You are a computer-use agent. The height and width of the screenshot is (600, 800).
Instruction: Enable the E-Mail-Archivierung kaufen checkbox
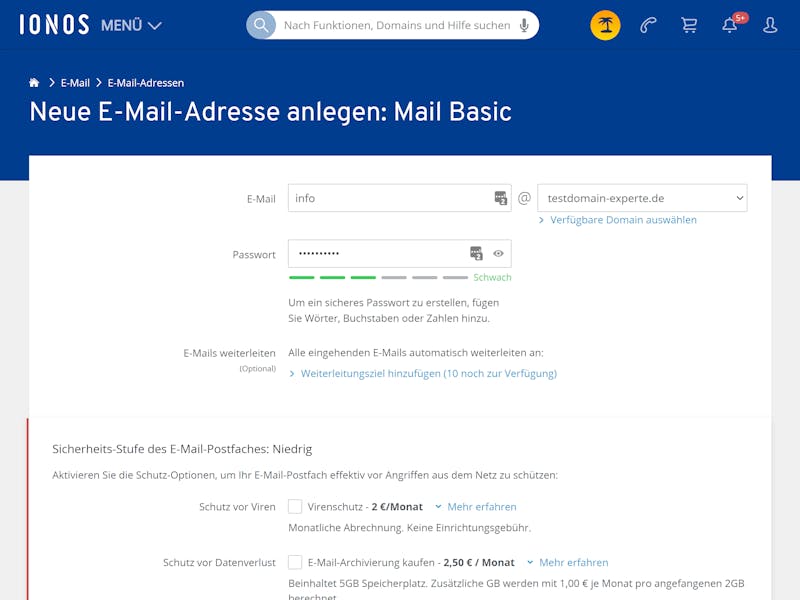click(x=295, y=562)
